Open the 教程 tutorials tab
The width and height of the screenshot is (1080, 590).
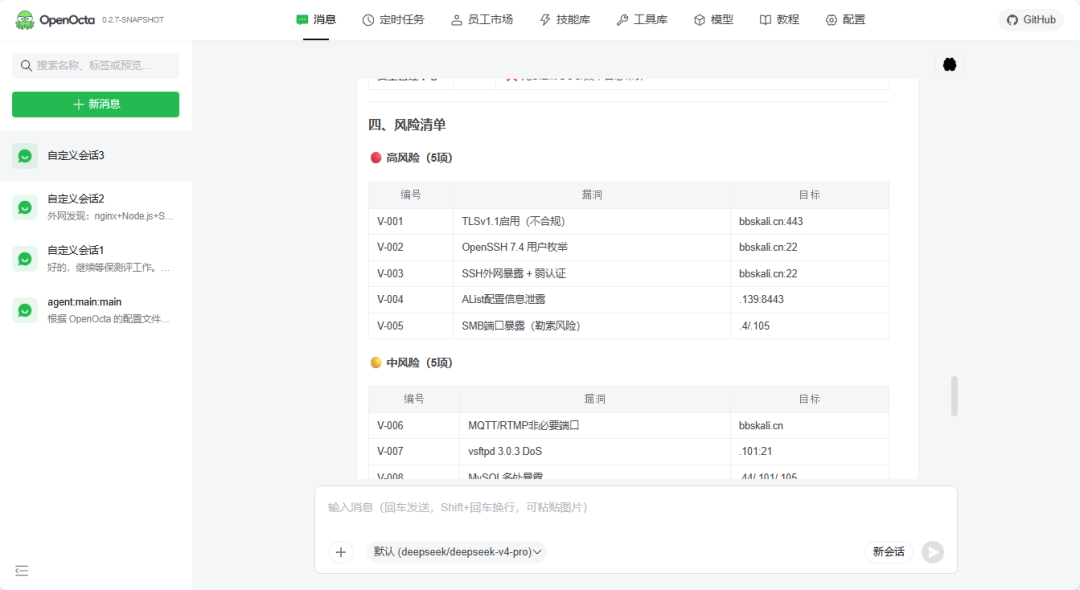pos(779,19)
